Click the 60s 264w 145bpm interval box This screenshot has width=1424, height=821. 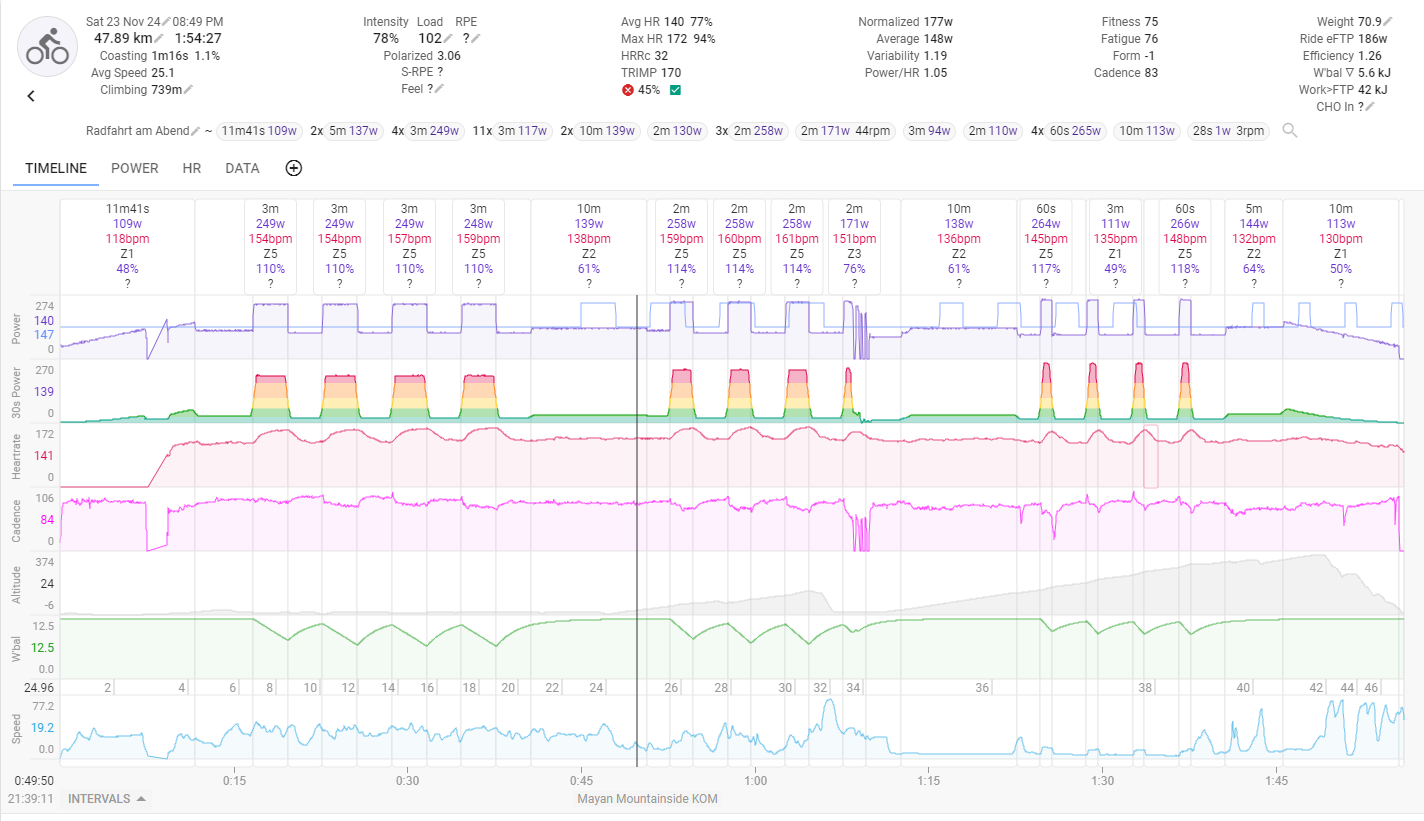point(1046,246)
